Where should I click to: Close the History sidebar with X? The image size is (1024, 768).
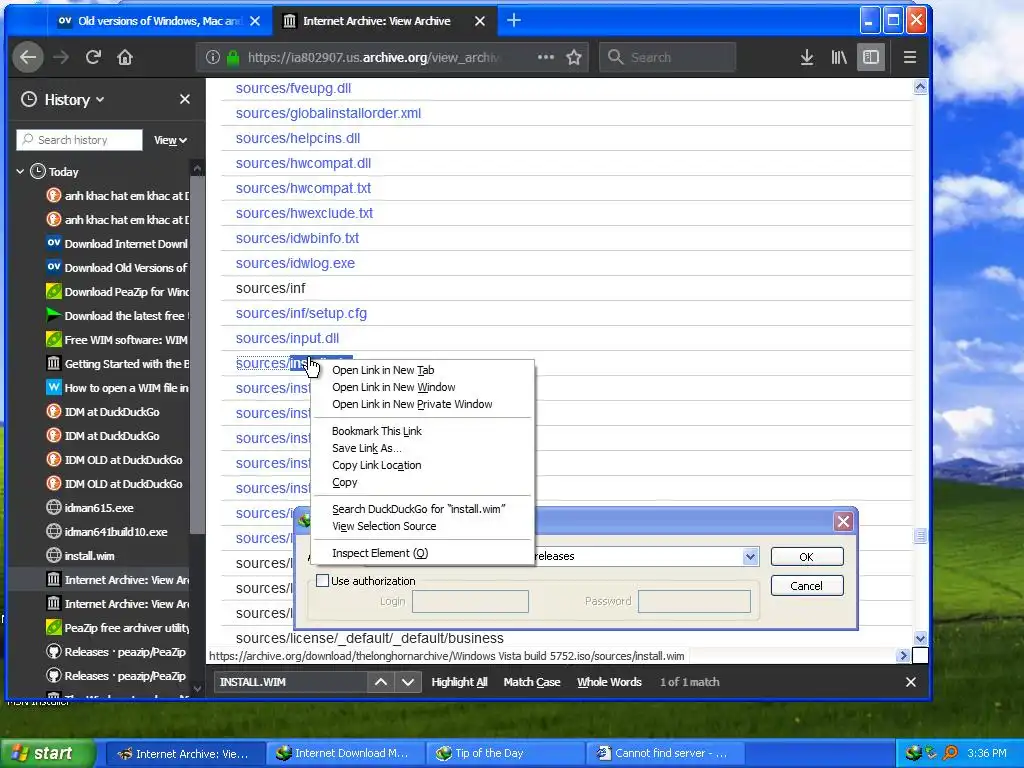185,99
